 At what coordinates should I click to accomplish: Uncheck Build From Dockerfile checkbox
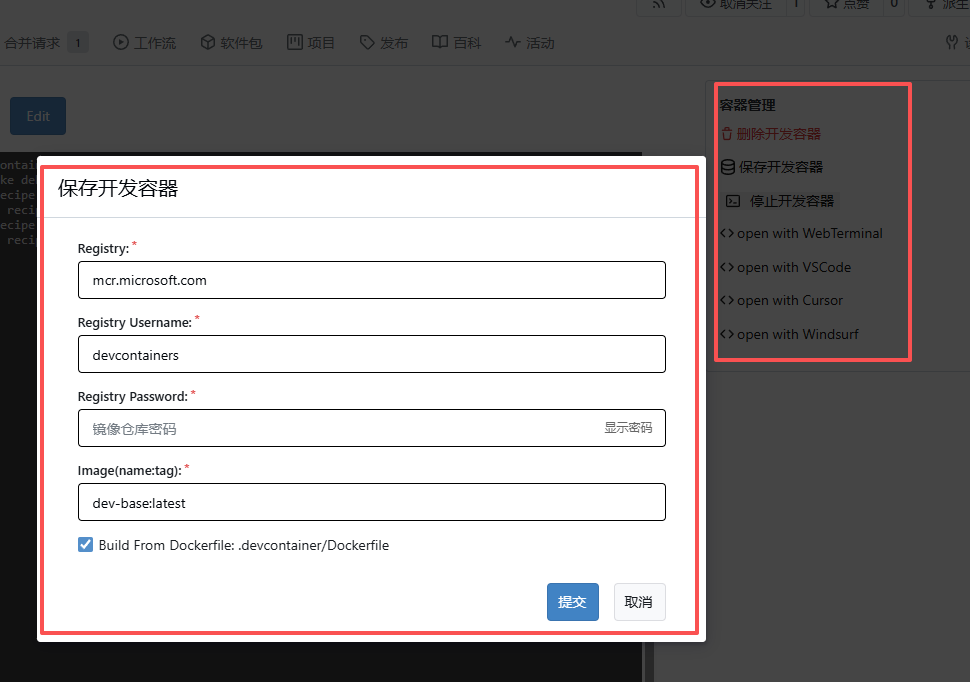point(86,545)
